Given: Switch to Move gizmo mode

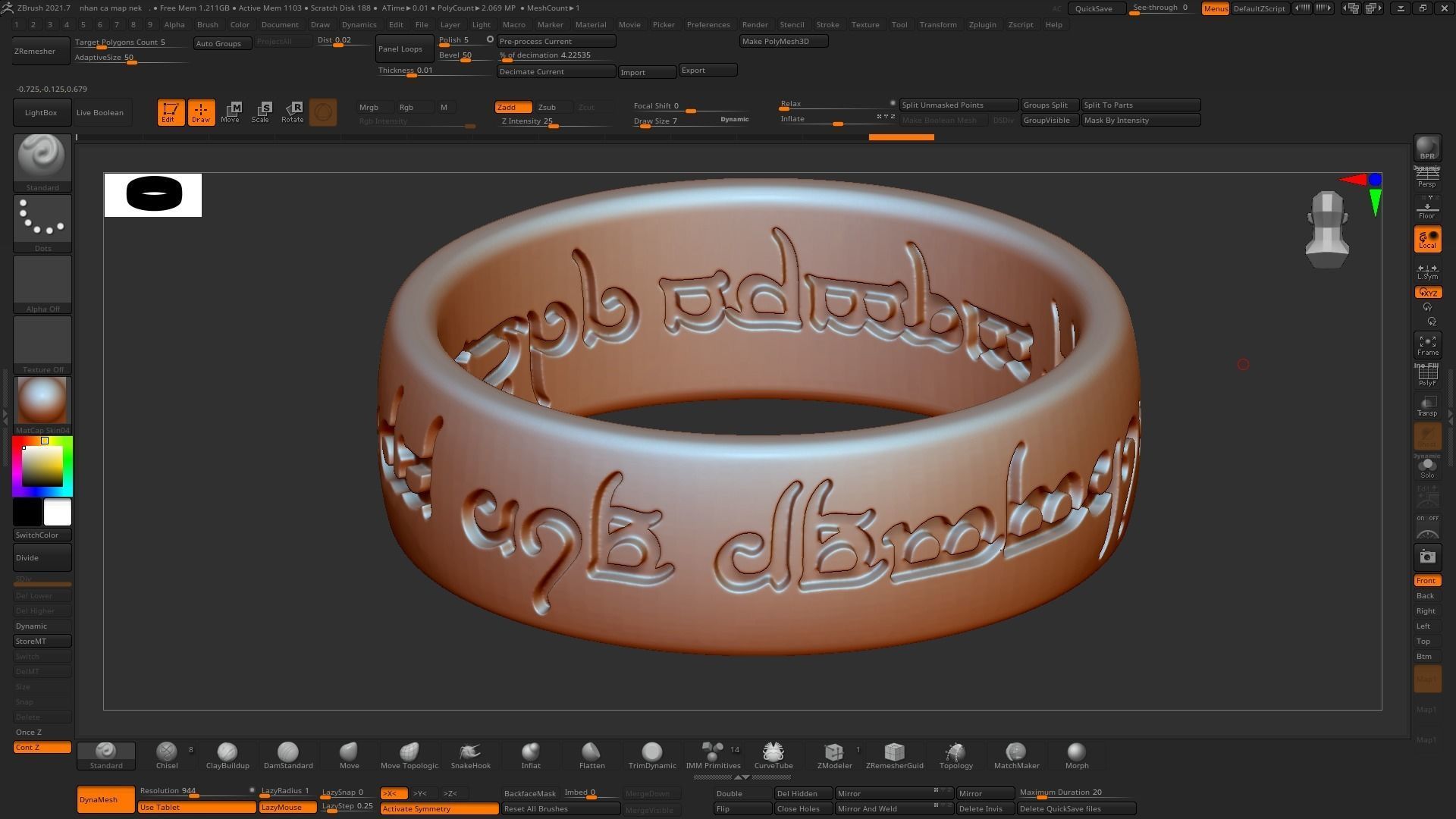Looking at the screenshot, I should click(x=231, y=112).
